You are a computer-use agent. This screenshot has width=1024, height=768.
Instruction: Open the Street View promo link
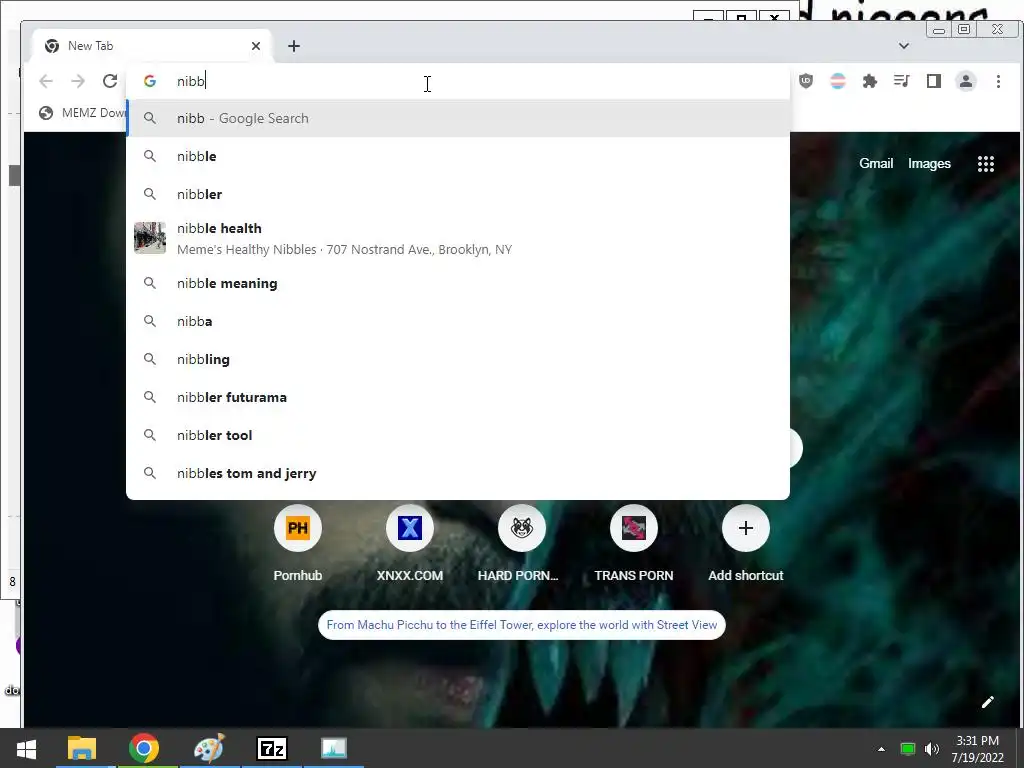[521, 624]
